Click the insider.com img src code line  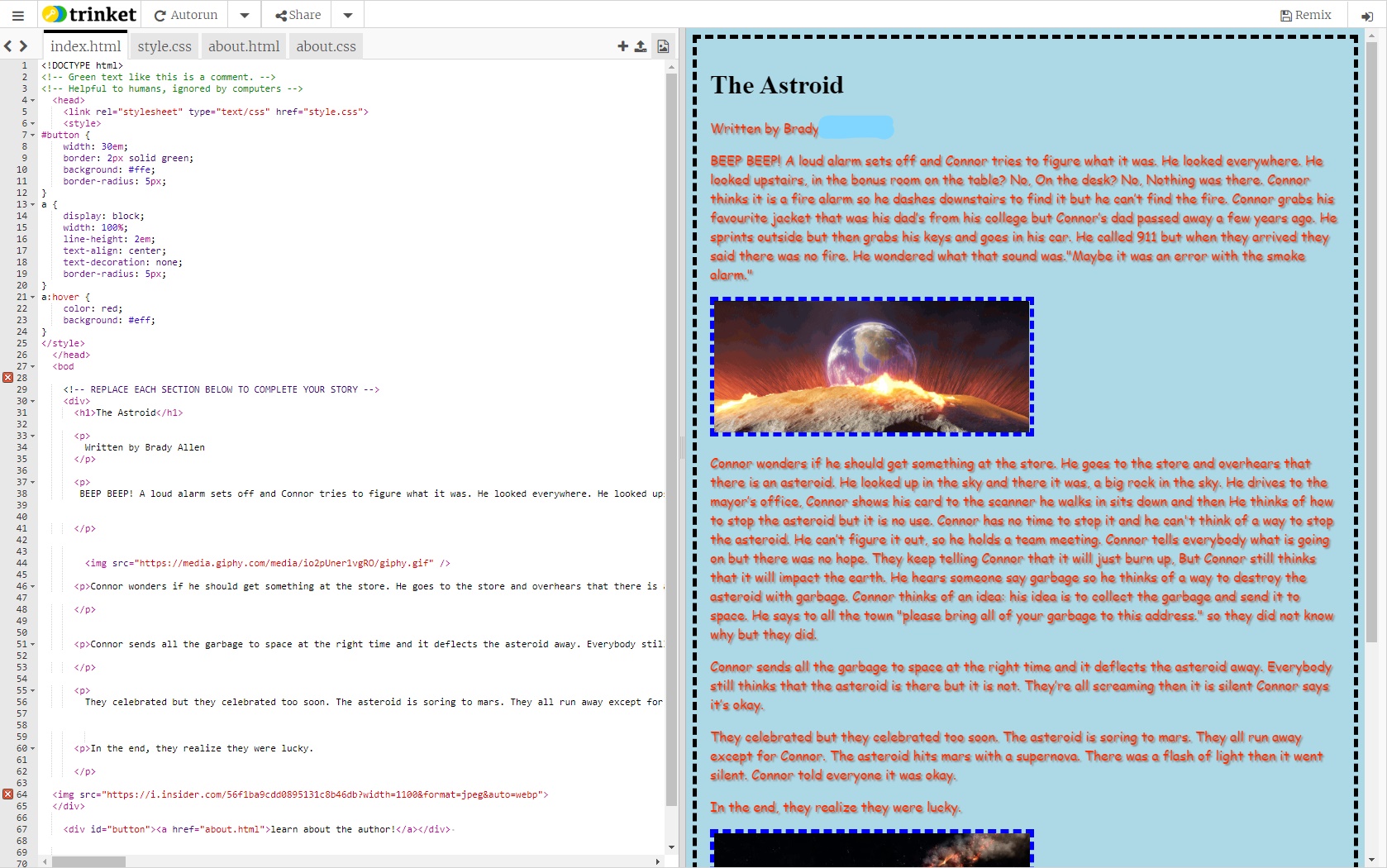(300, 795)
